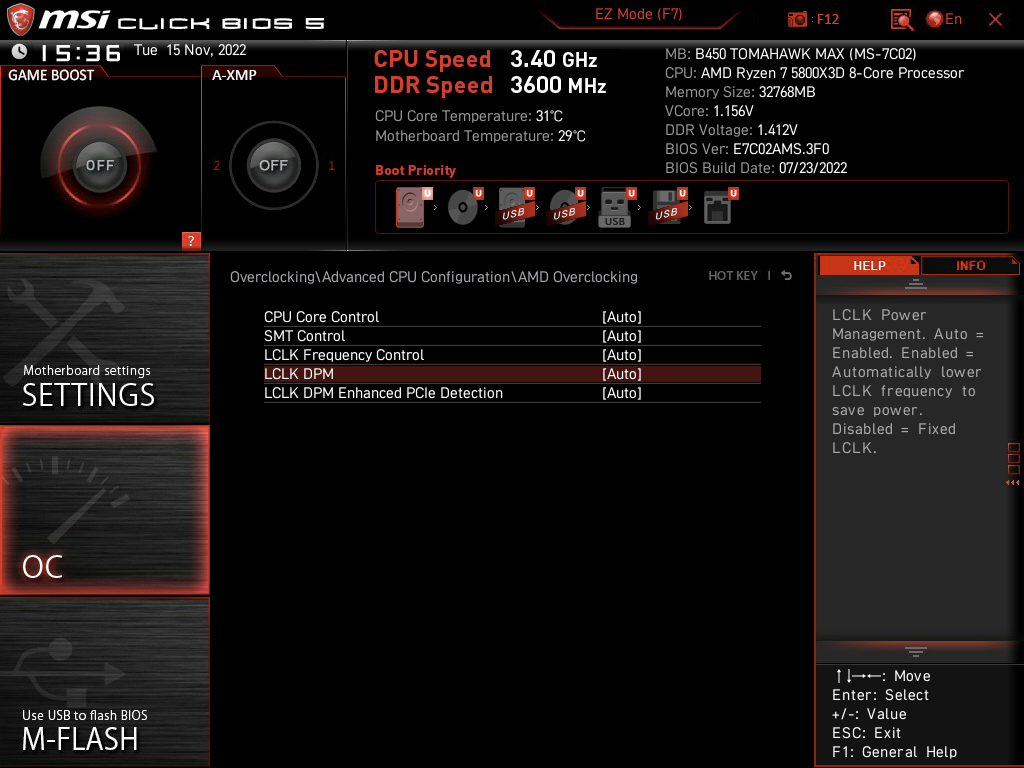Click the help panel top scroll handle
Viewport: 1024px width, 768px height.
click(915, 284)
